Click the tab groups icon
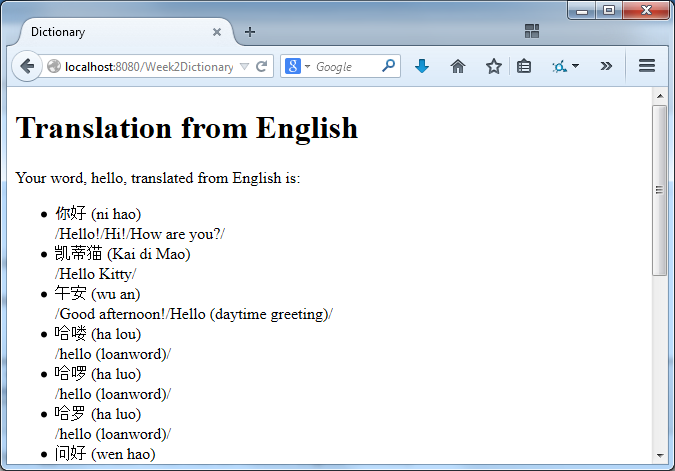Screen dimensions: 675x471 532,31
